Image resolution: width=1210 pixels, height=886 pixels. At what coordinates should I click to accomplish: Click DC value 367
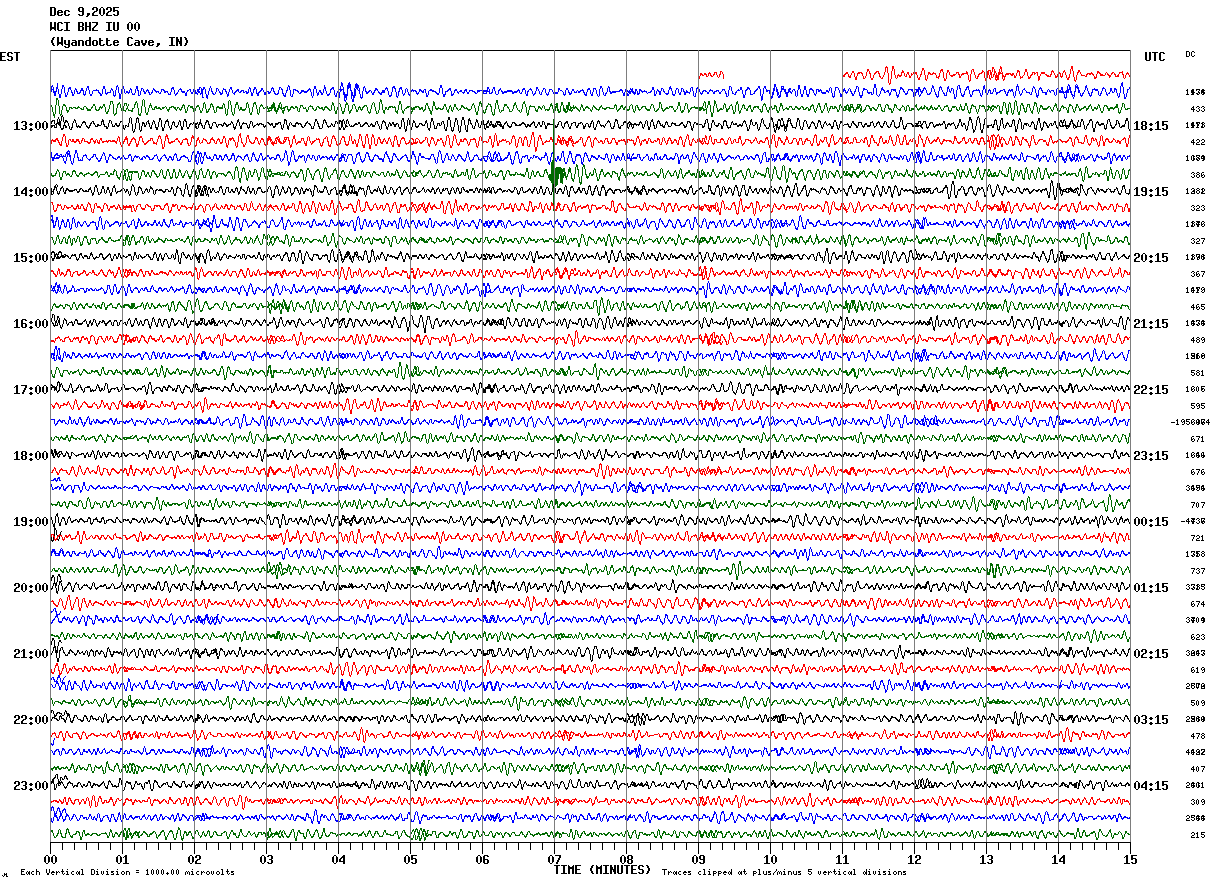pos(1197,274)
